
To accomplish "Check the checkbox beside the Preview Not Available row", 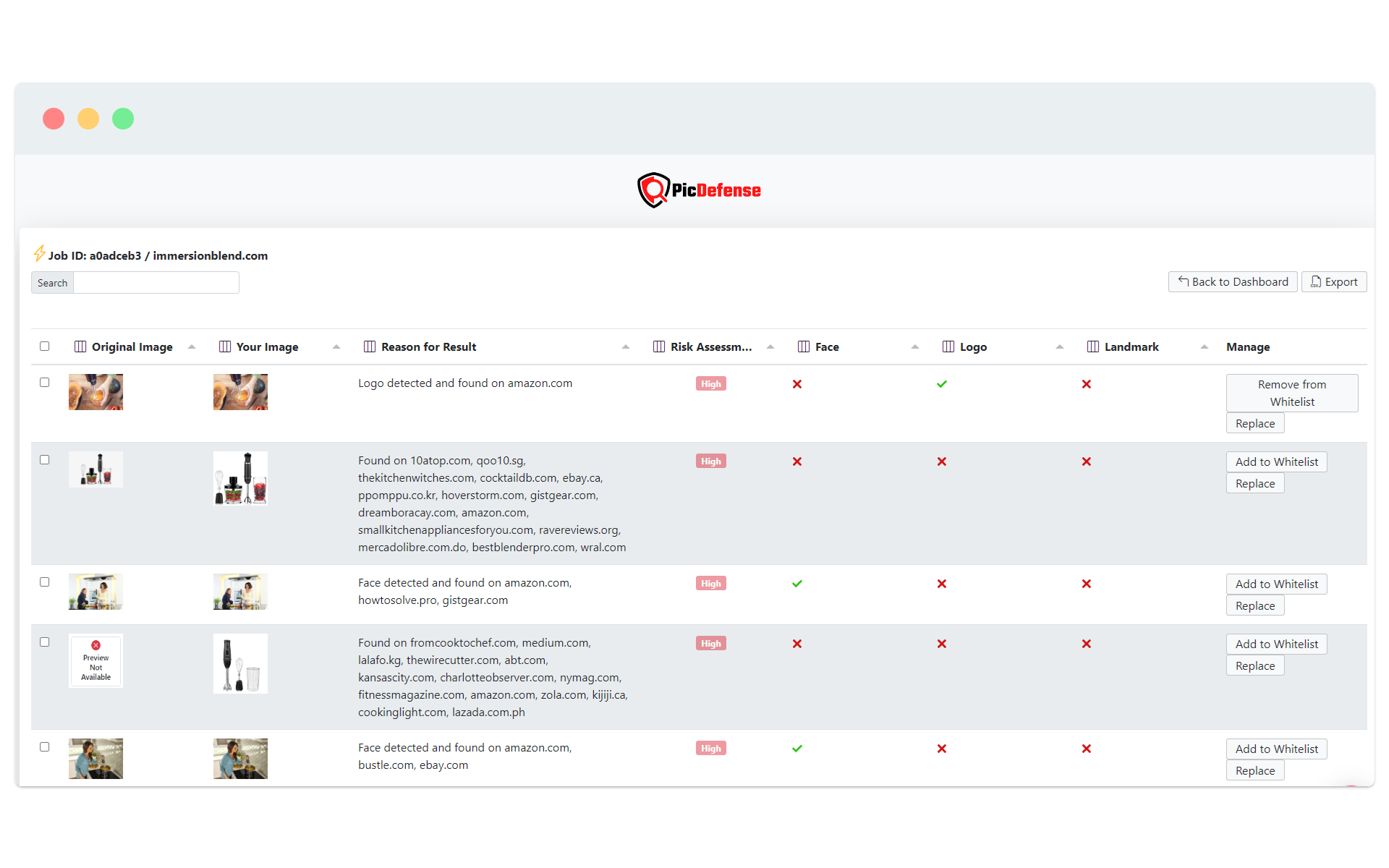I will click(x=45, y=642).
